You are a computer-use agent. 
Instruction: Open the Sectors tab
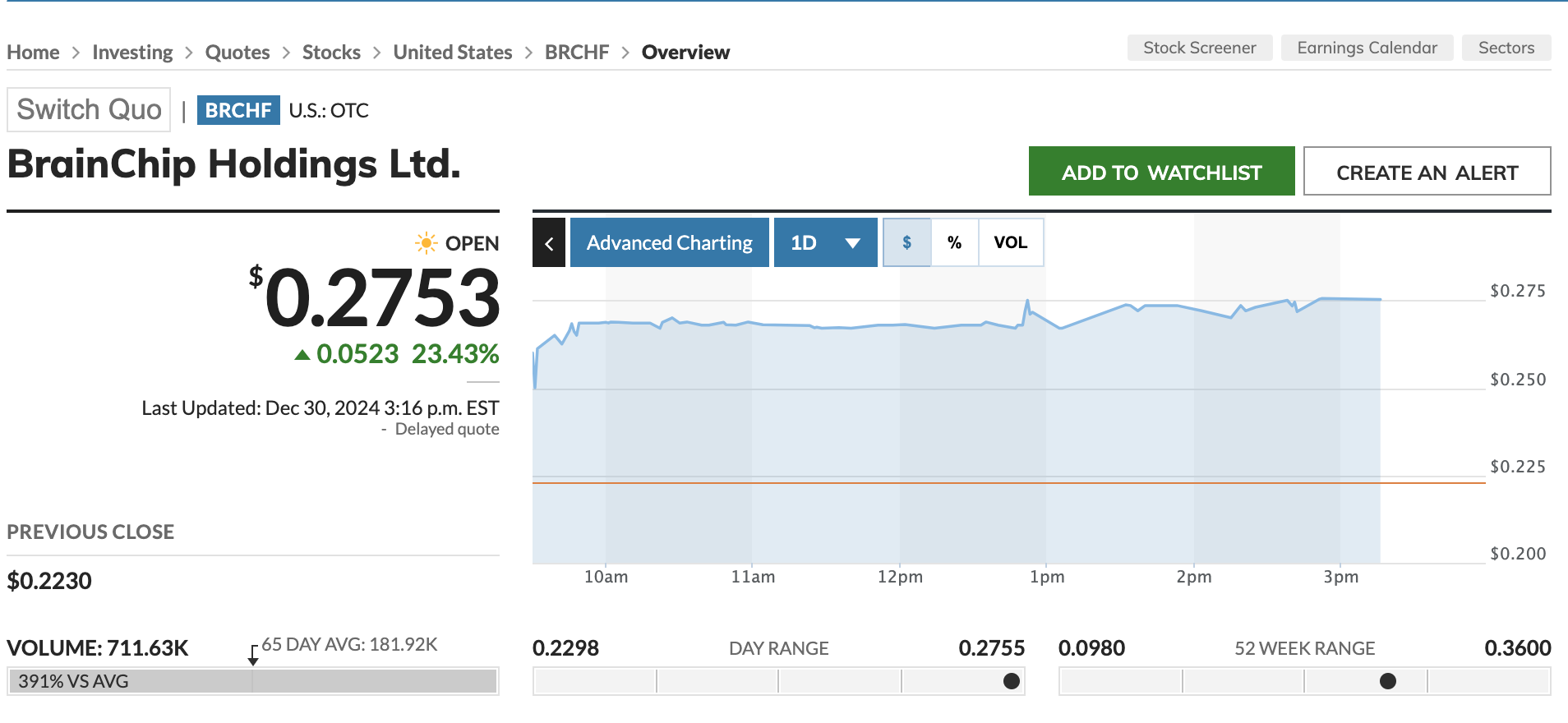tap(1506, 48)
